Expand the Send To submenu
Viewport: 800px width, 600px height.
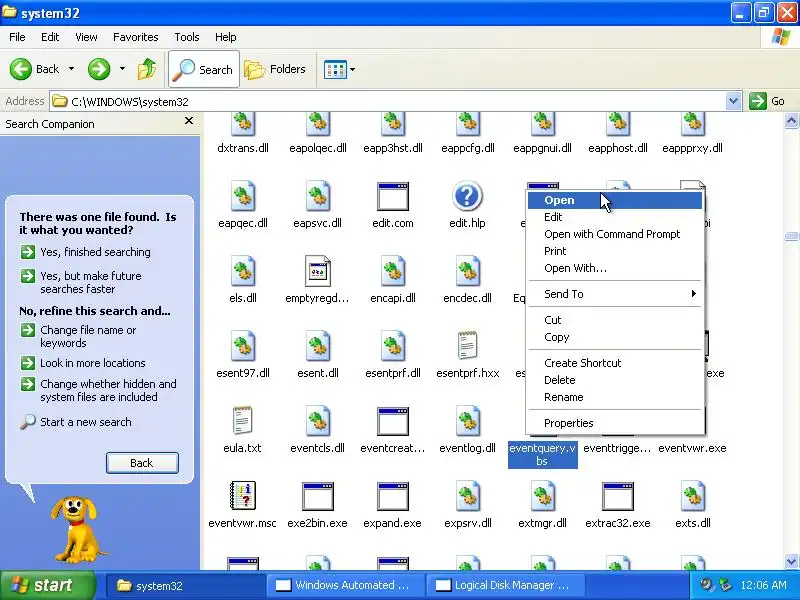pos(615,294)
